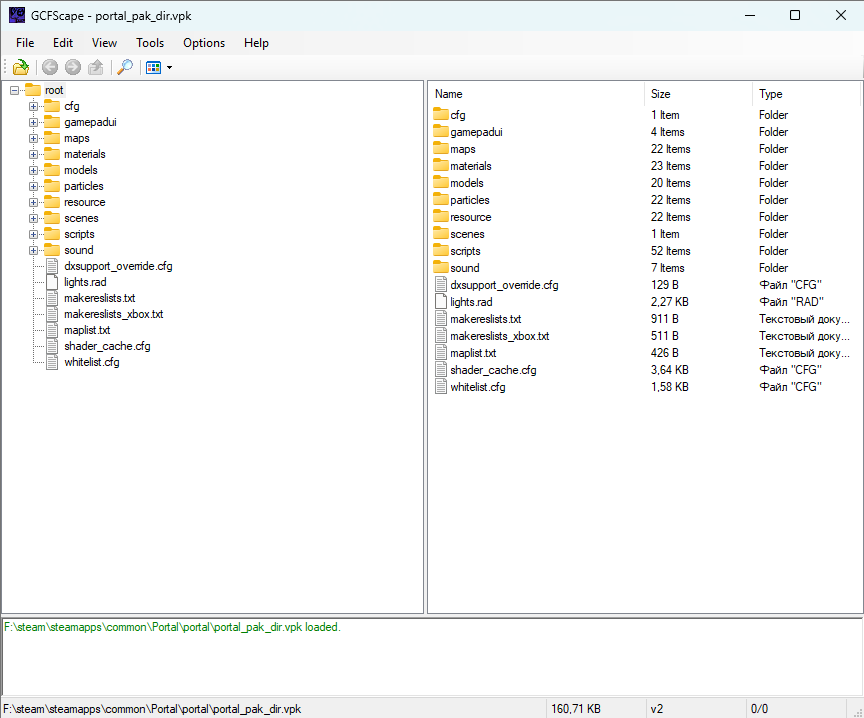Select scenes folder icon in file list
The image size is (864, 718).
(441, 234)
